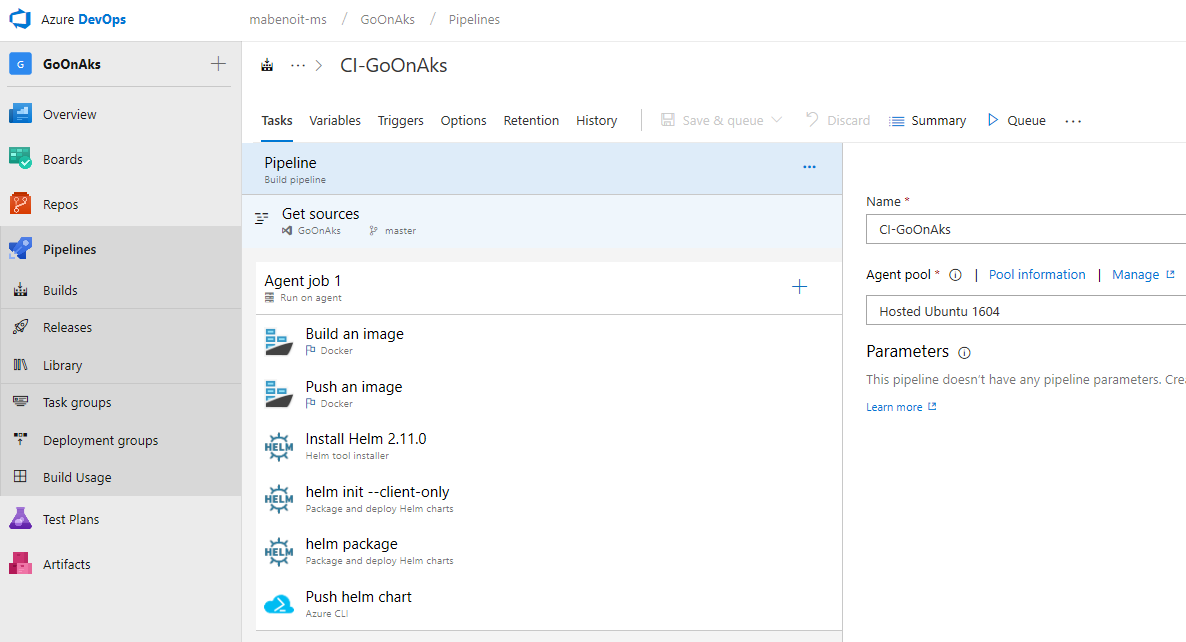The image size is (1186, 642).
Task: Switch to the Variables tab
Action: (334, 120)
